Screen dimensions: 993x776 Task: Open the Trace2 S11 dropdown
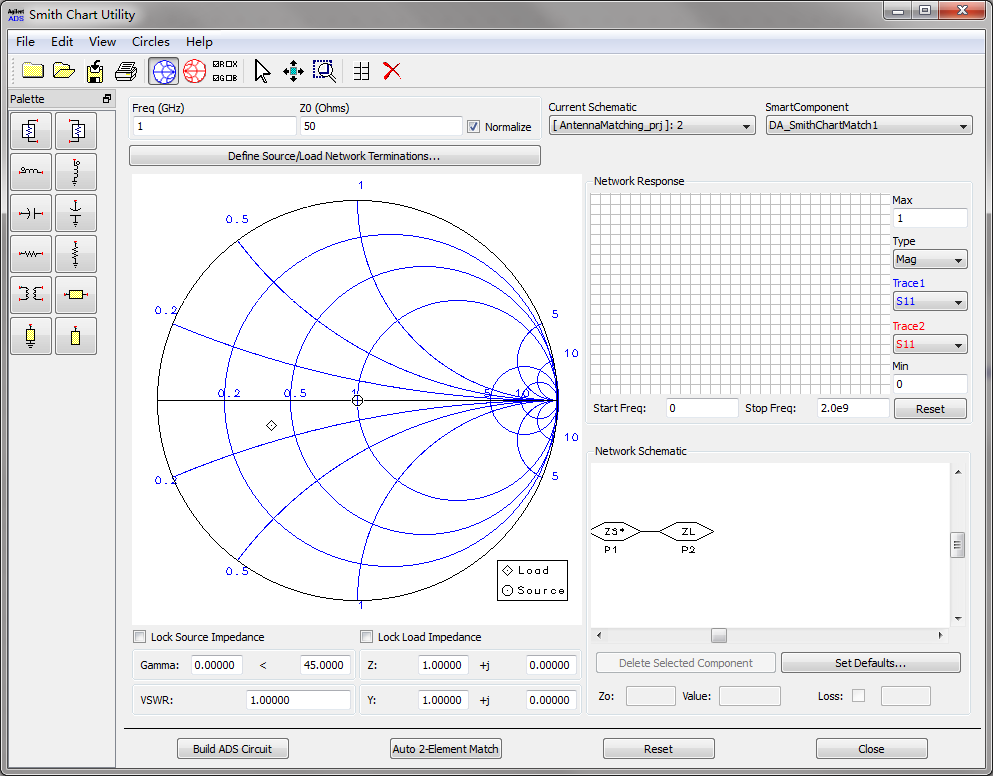pyautogui.click(x=930, y=345)
